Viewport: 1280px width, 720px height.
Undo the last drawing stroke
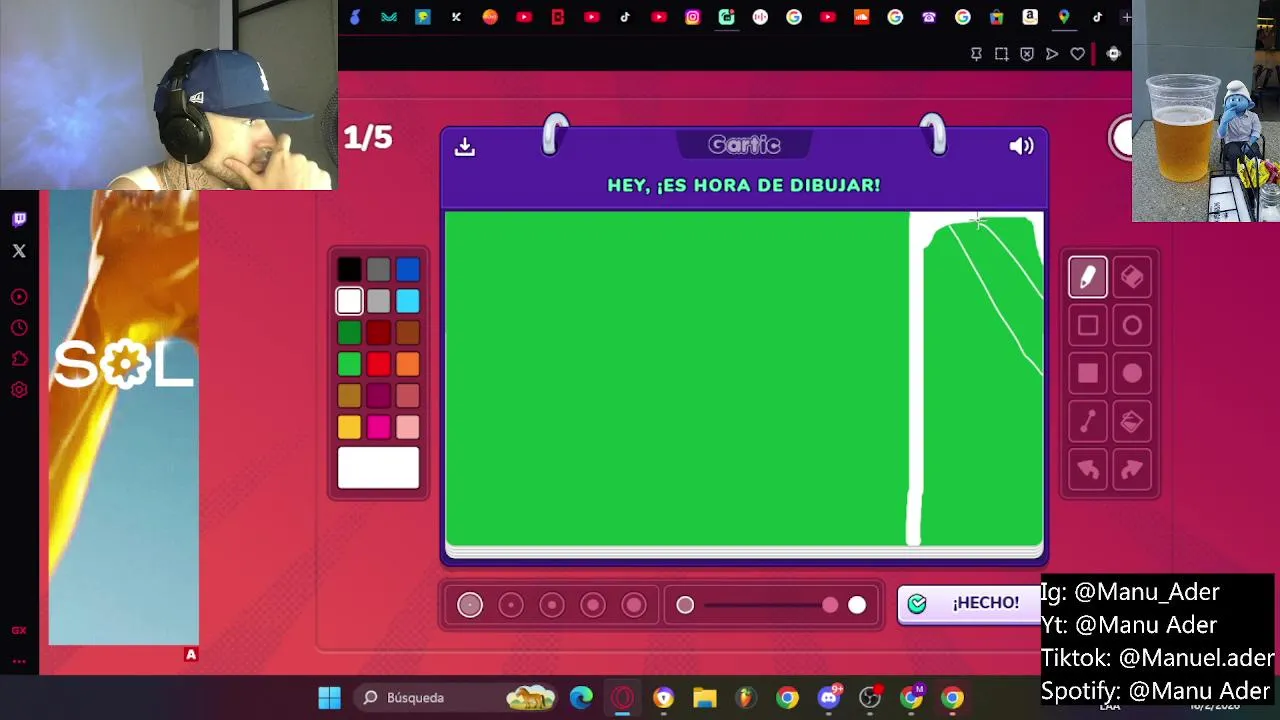[x=1088, y=470]
